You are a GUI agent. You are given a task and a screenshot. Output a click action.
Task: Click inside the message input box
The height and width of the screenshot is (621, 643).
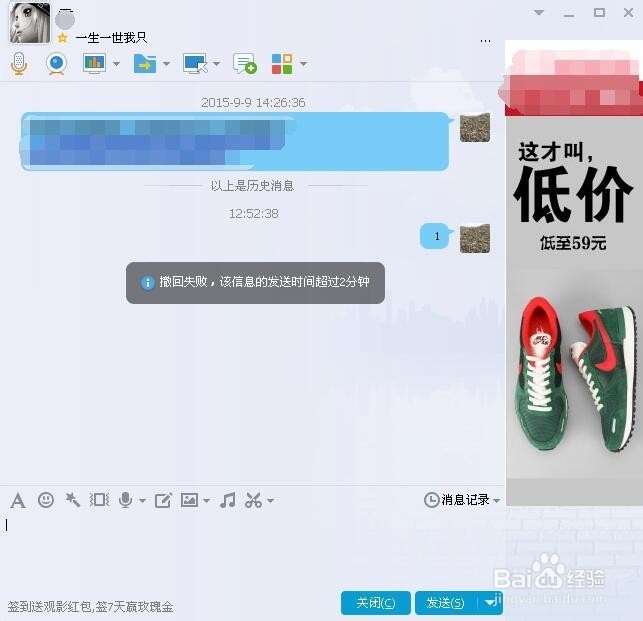pos(252,550)
